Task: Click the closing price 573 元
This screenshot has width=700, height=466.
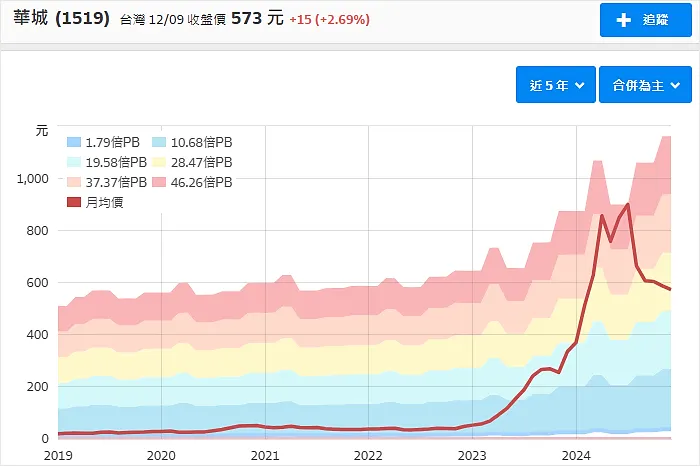Action: click(257, 18)
